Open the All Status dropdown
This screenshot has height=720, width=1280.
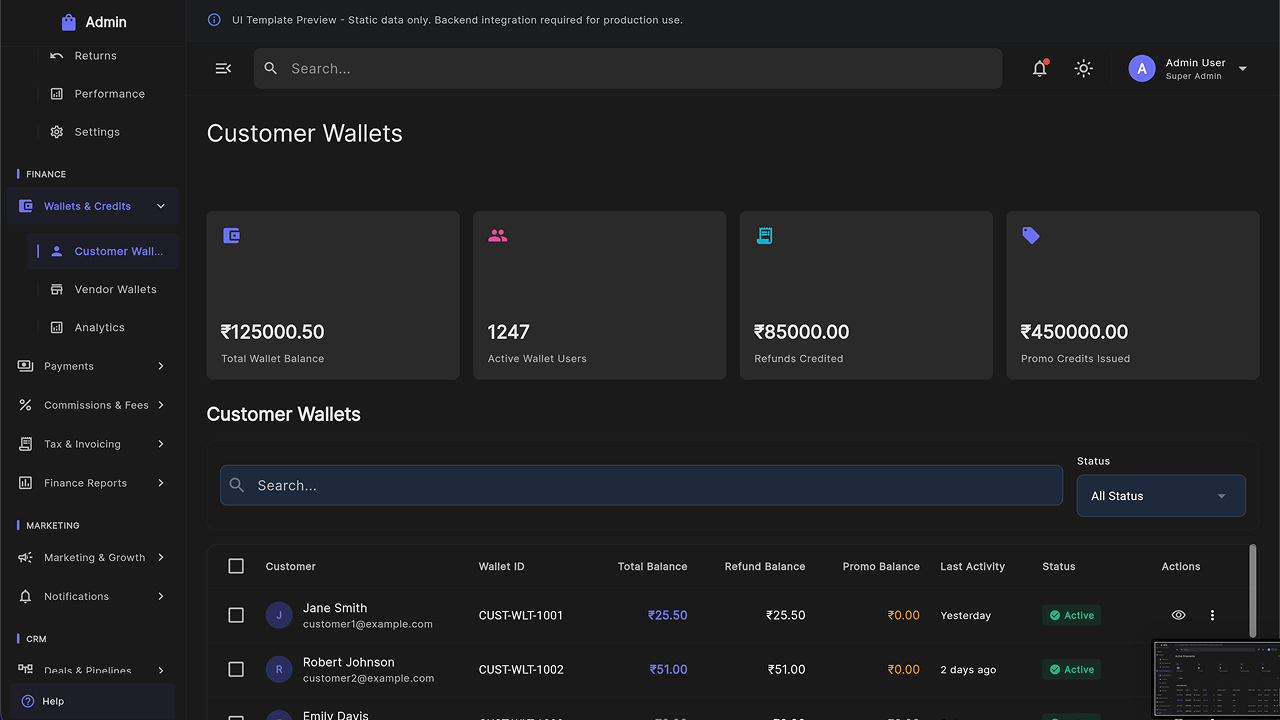[1161, 496]
